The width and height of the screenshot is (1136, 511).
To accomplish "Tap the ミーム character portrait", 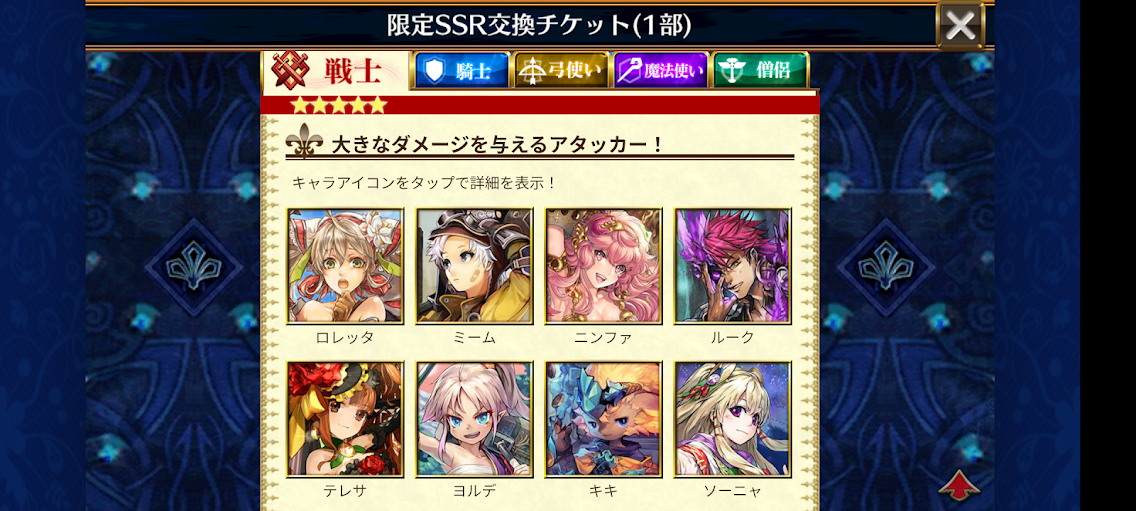I will coord(475,265).
